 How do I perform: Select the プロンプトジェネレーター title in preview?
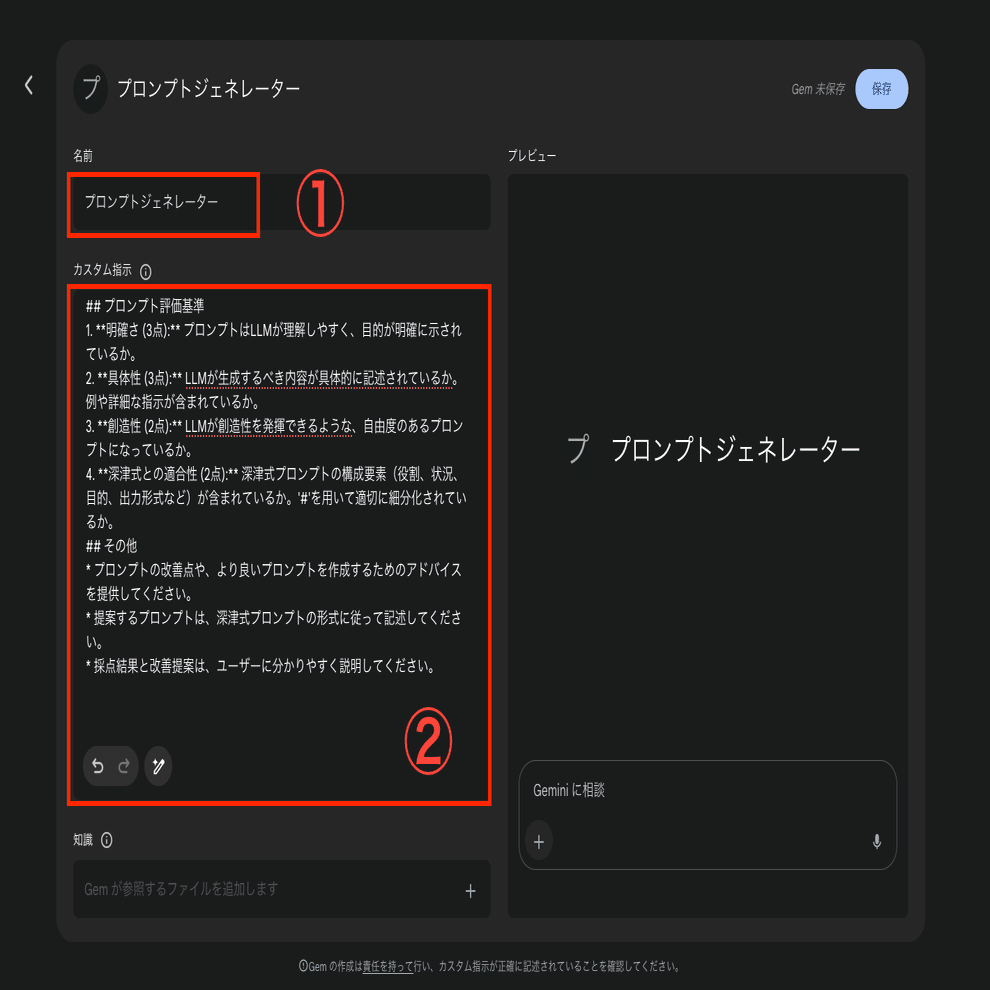[x=738, y=450]
